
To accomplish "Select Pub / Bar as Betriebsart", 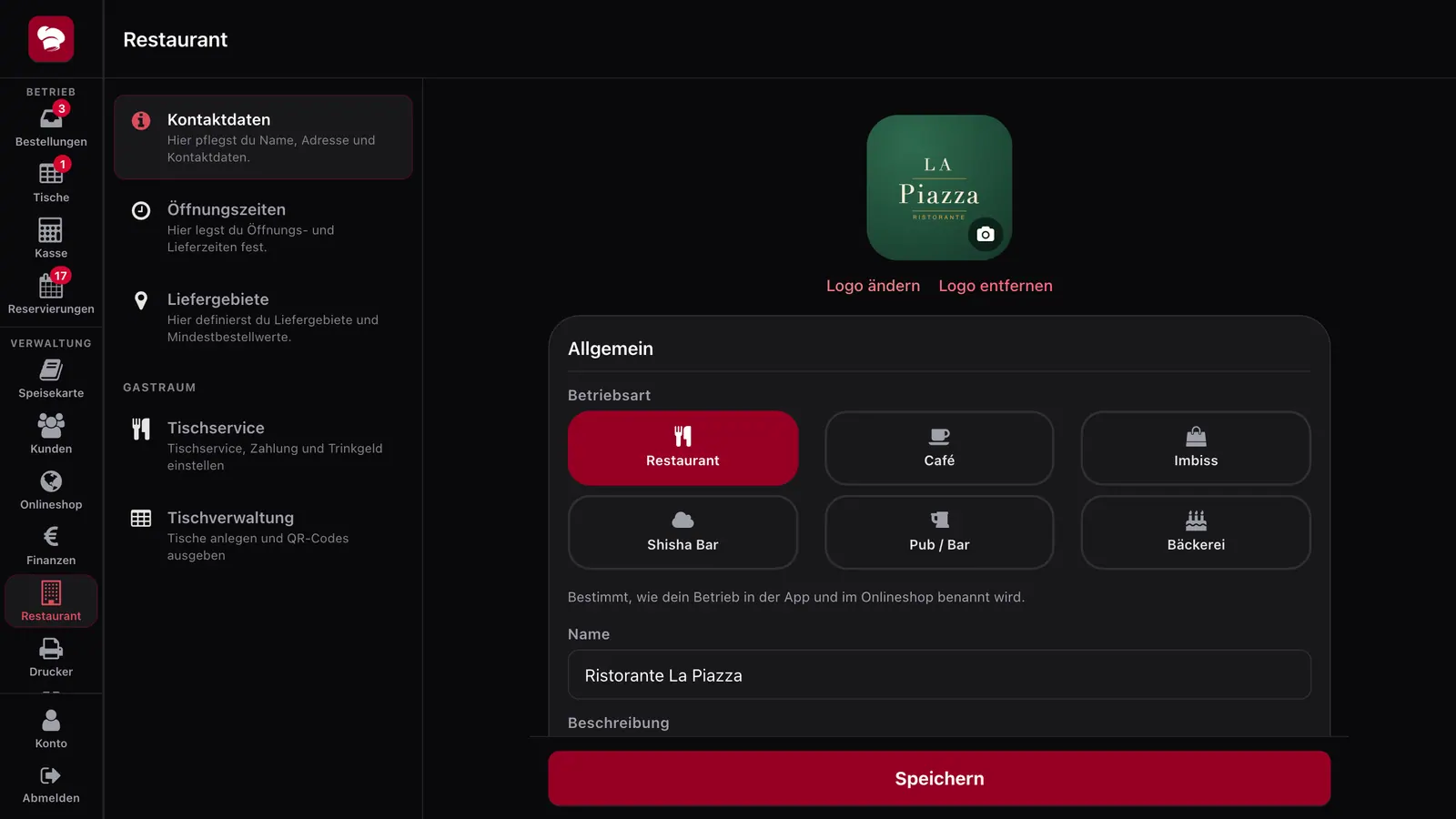I will coord(939,532).
